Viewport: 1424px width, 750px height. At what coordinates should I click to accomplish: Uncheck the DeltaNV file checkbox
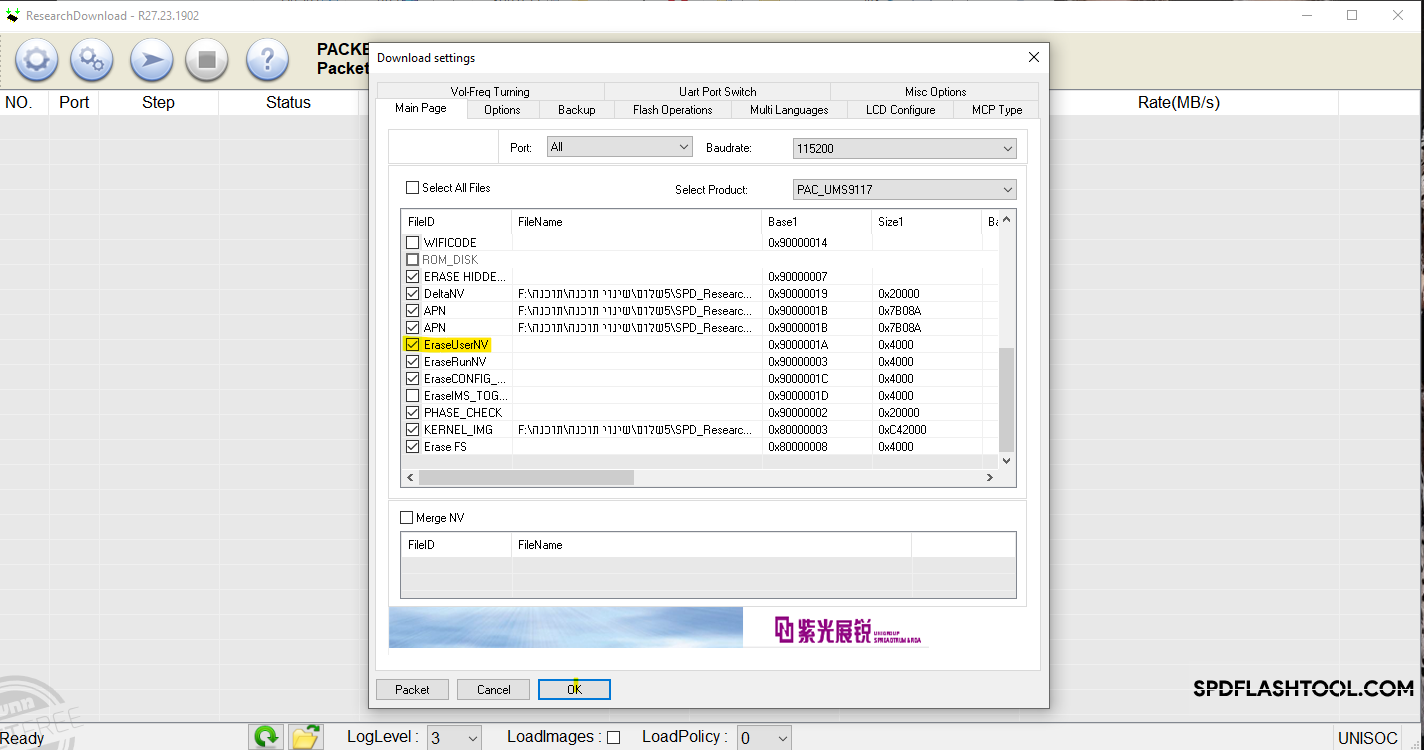[412, 294]
